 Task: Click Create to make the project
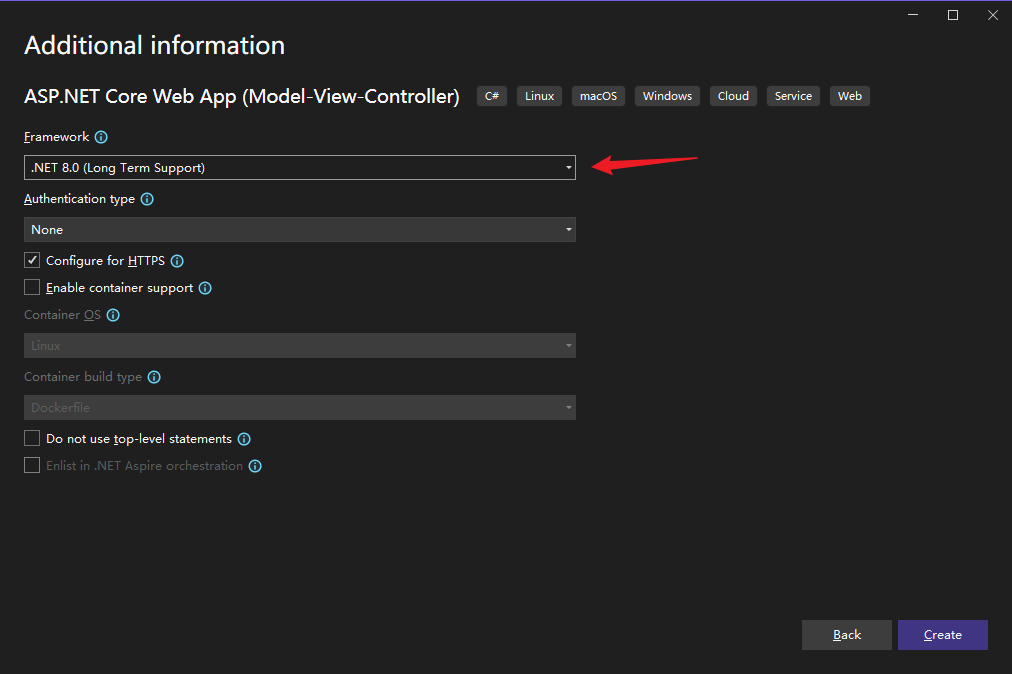pyautogui.click(x=943, y=635)
